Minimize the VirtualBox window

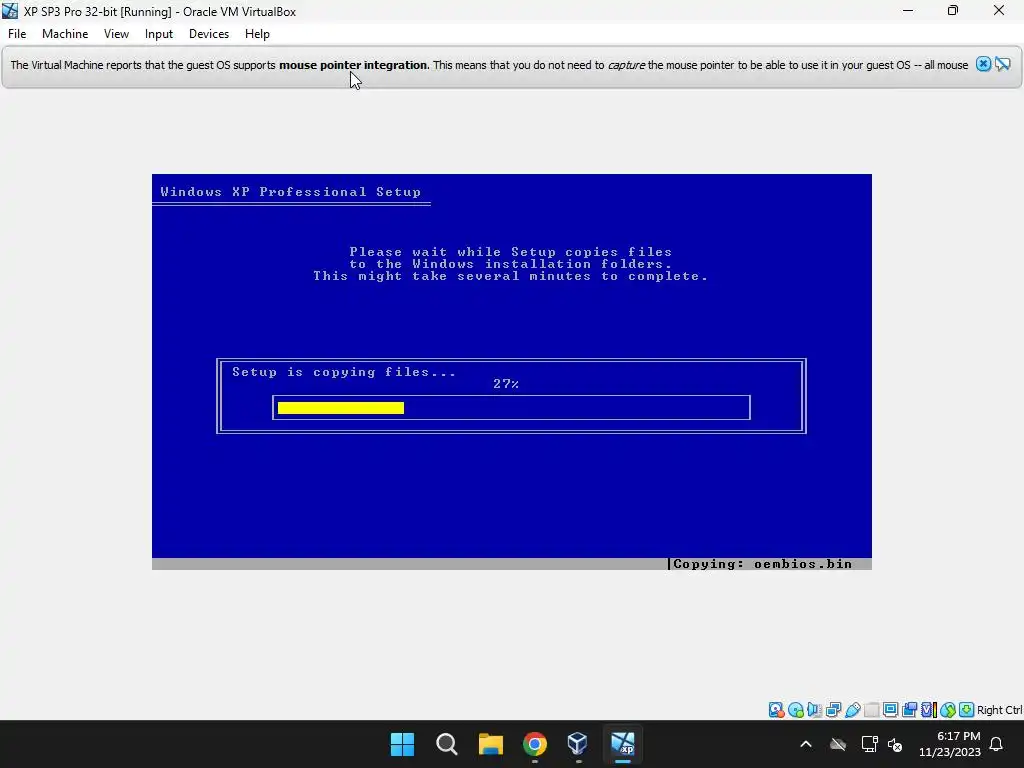click(x=908, y=11)
